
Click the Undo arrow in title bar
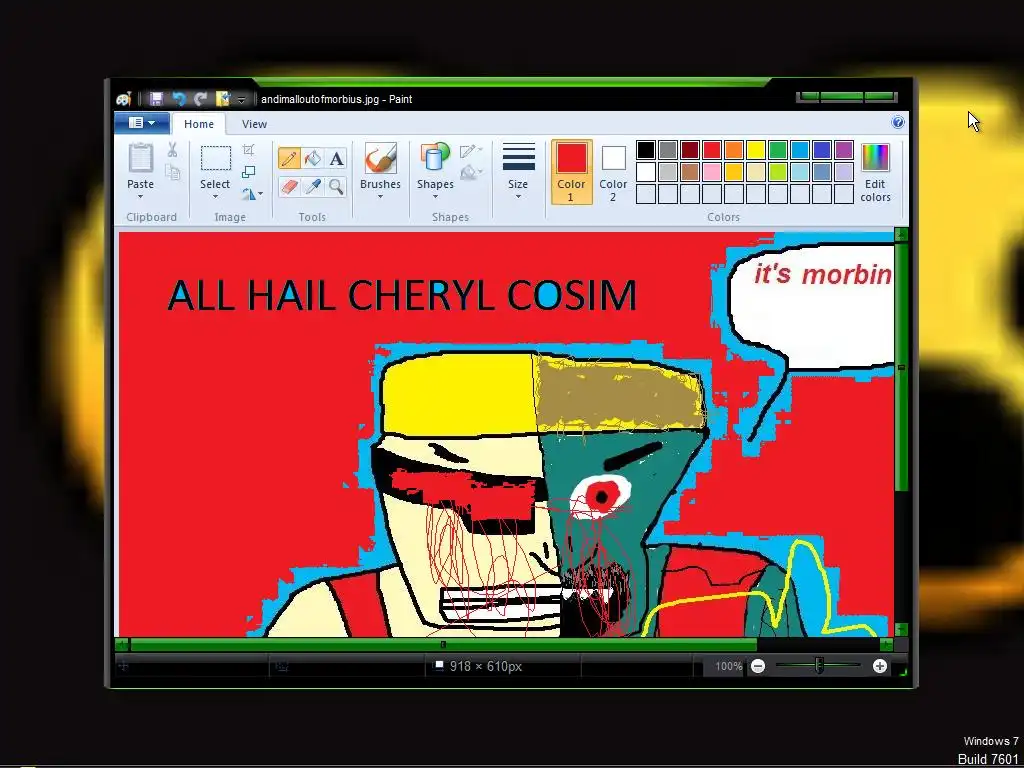(178, 99)
